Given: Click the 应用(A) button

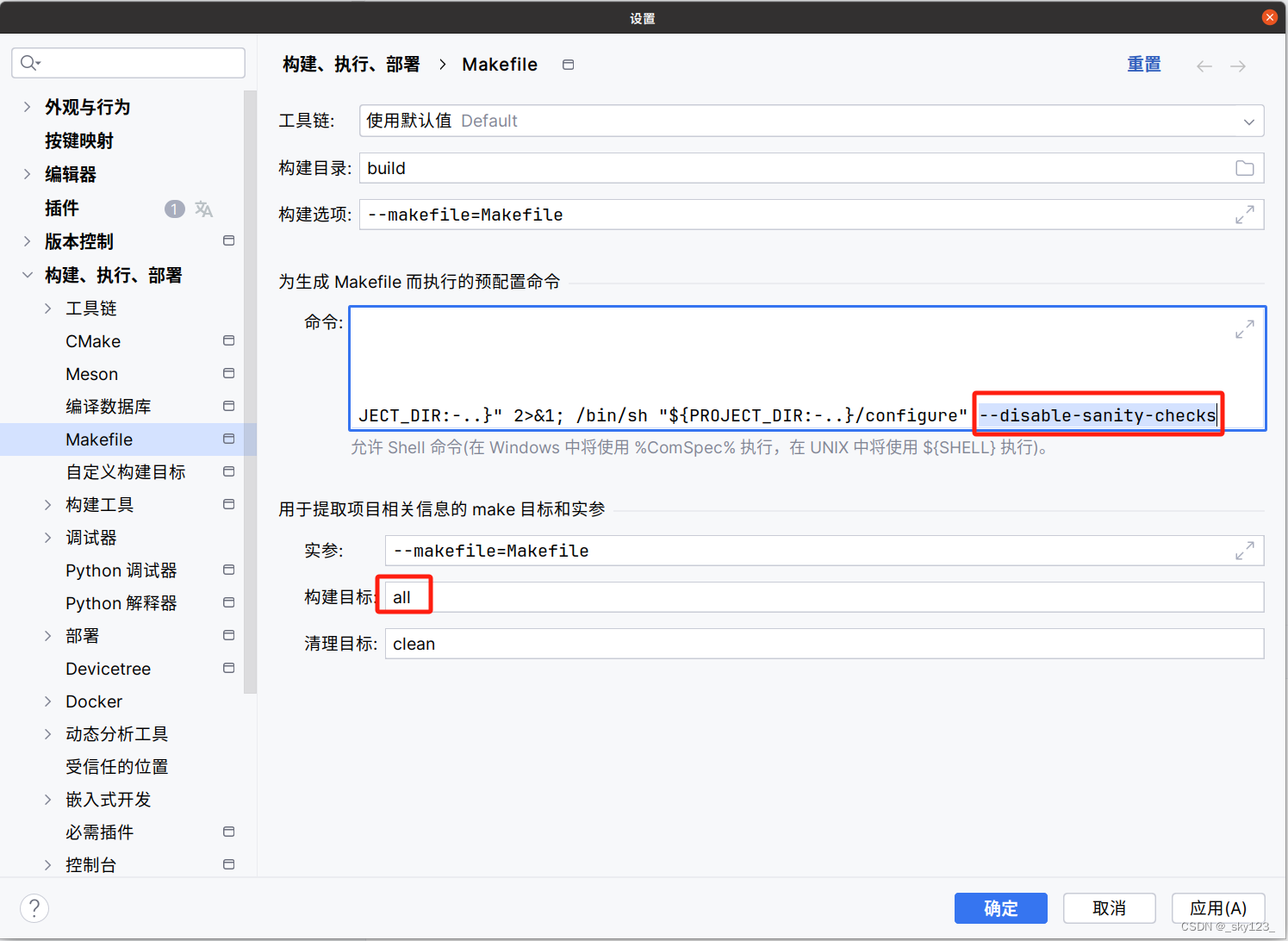Looking at the screenshot, I should (1217, 908).
